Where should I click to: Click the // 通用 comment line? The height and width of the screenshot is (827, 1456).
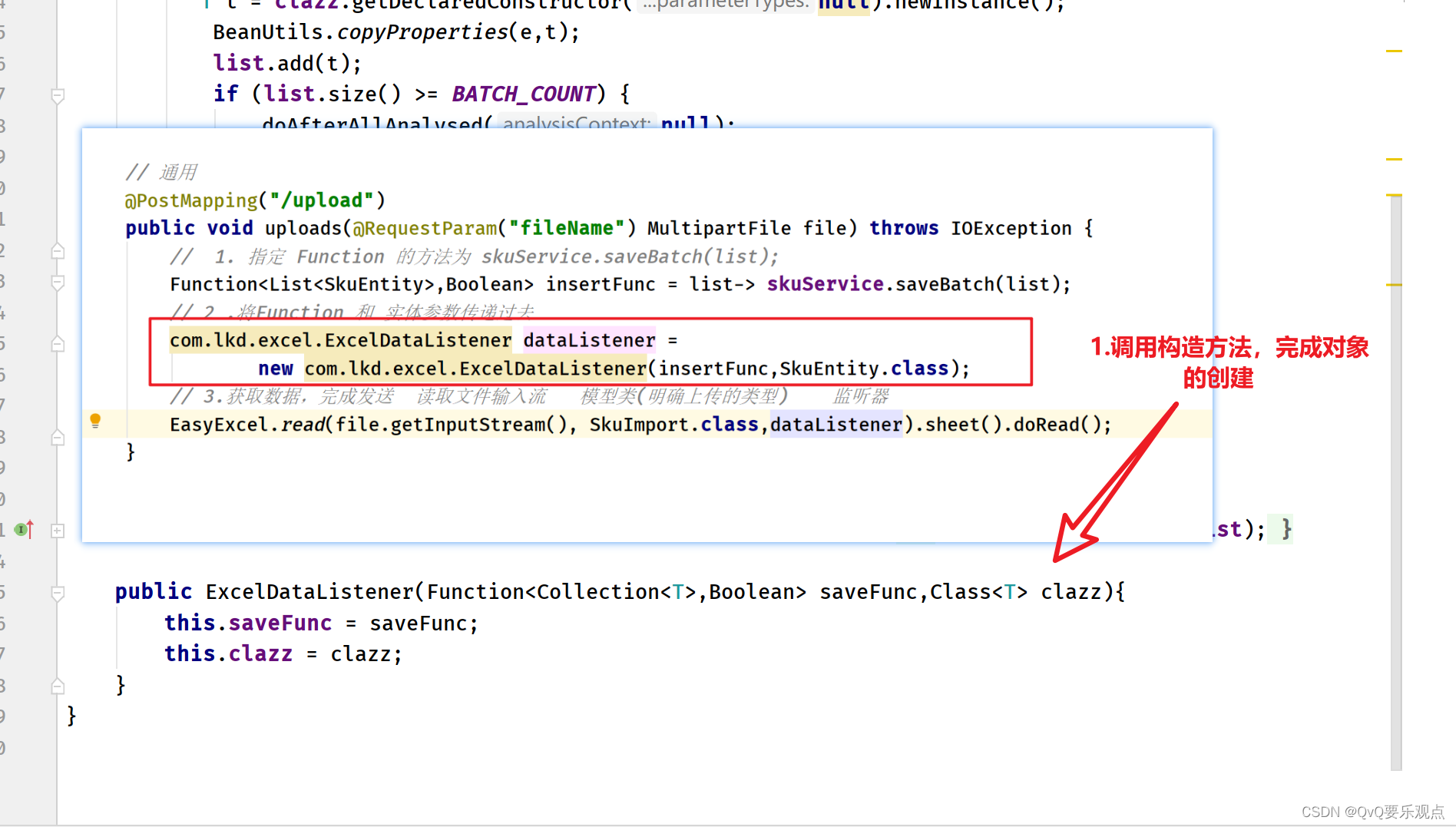(x=161, y=173)
